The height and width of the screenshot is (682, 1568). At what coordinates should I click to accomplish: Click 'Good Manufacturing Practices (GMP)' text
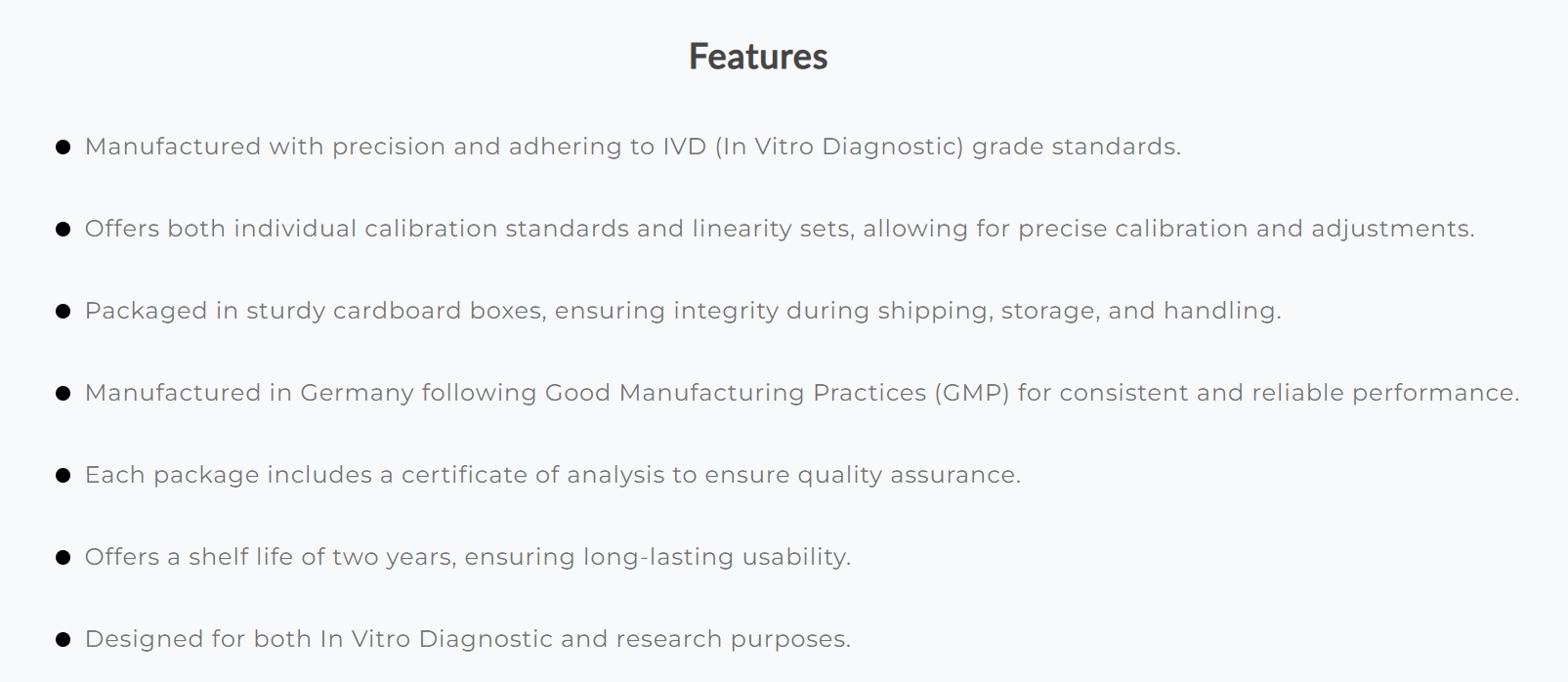pos(778,393)
